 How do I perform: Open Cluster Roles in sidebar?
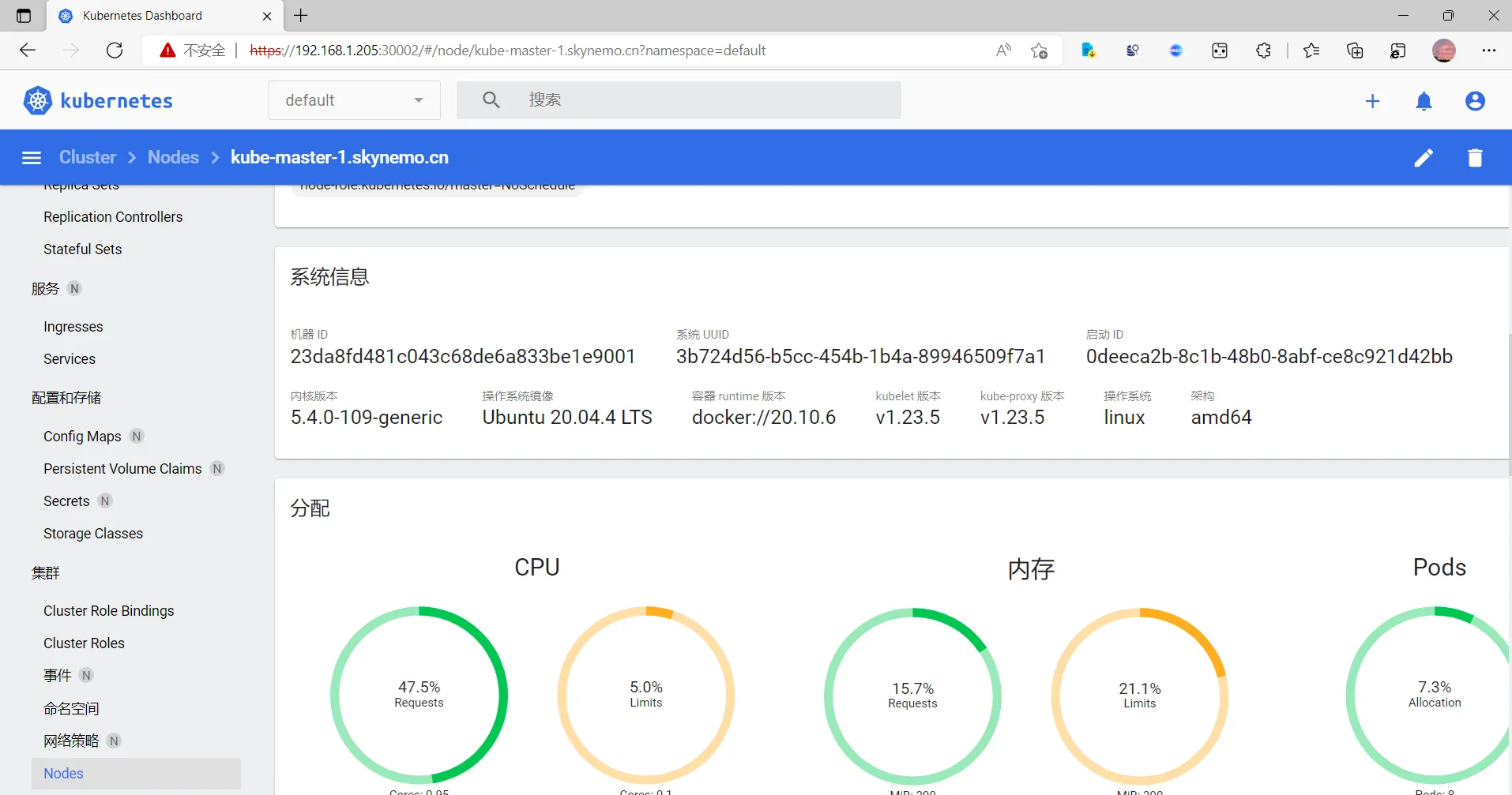[x=85, y=643]
